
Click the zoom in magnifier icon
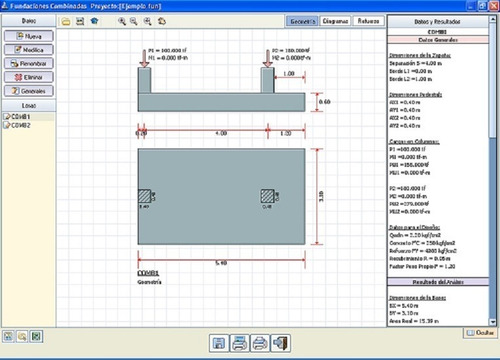(122, 21)
